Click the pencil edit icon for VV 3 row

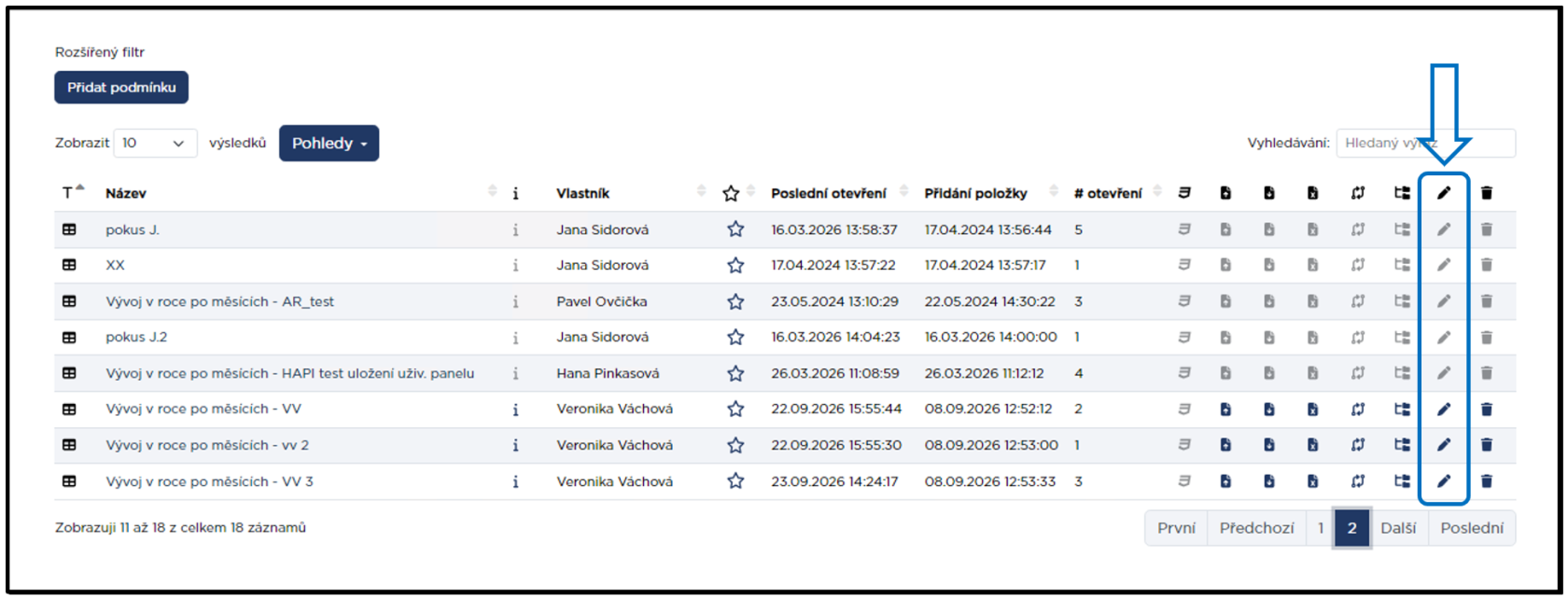(1444, 481)
